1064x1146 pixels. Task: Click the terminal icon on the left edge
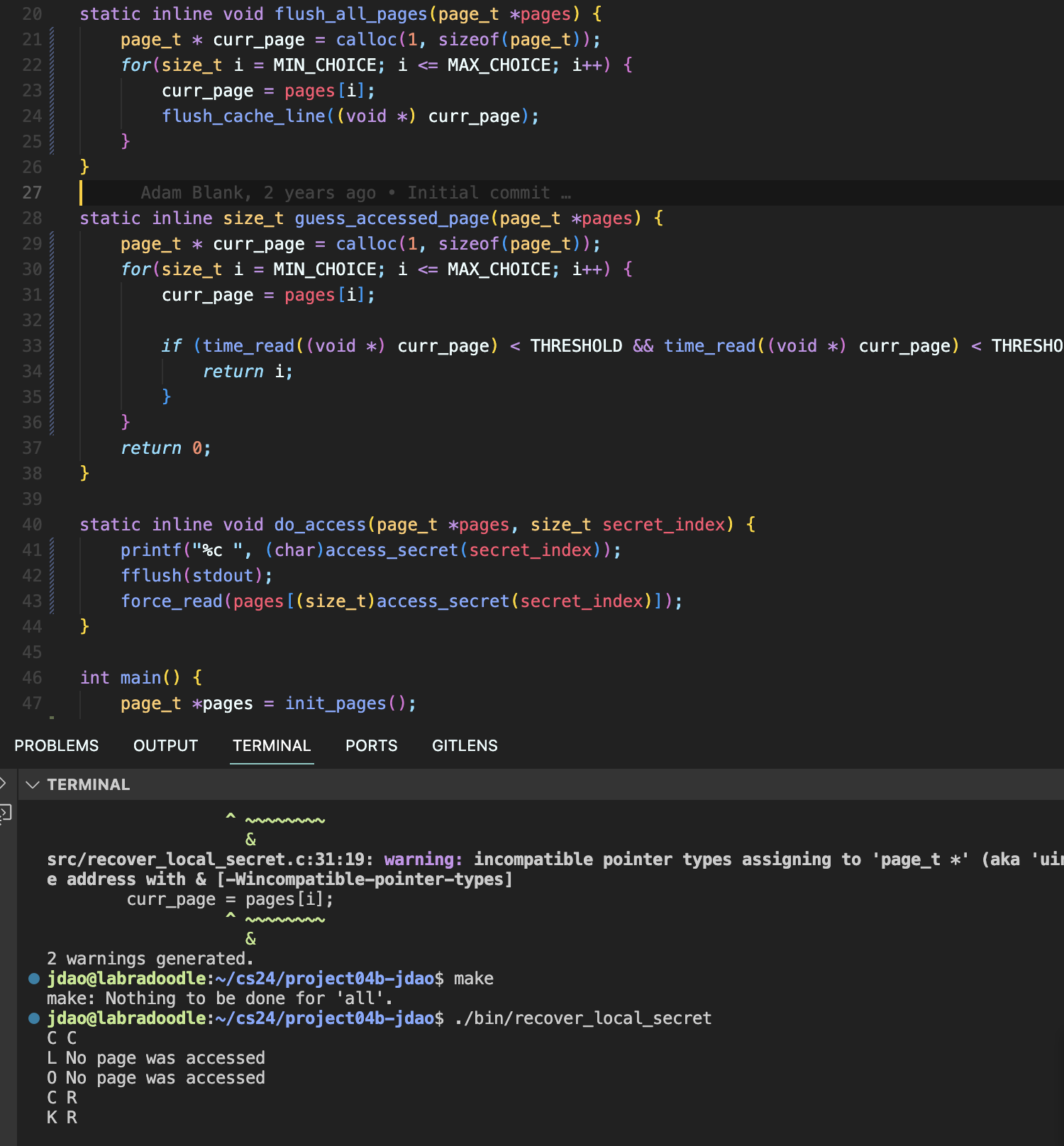click(5, 813)
